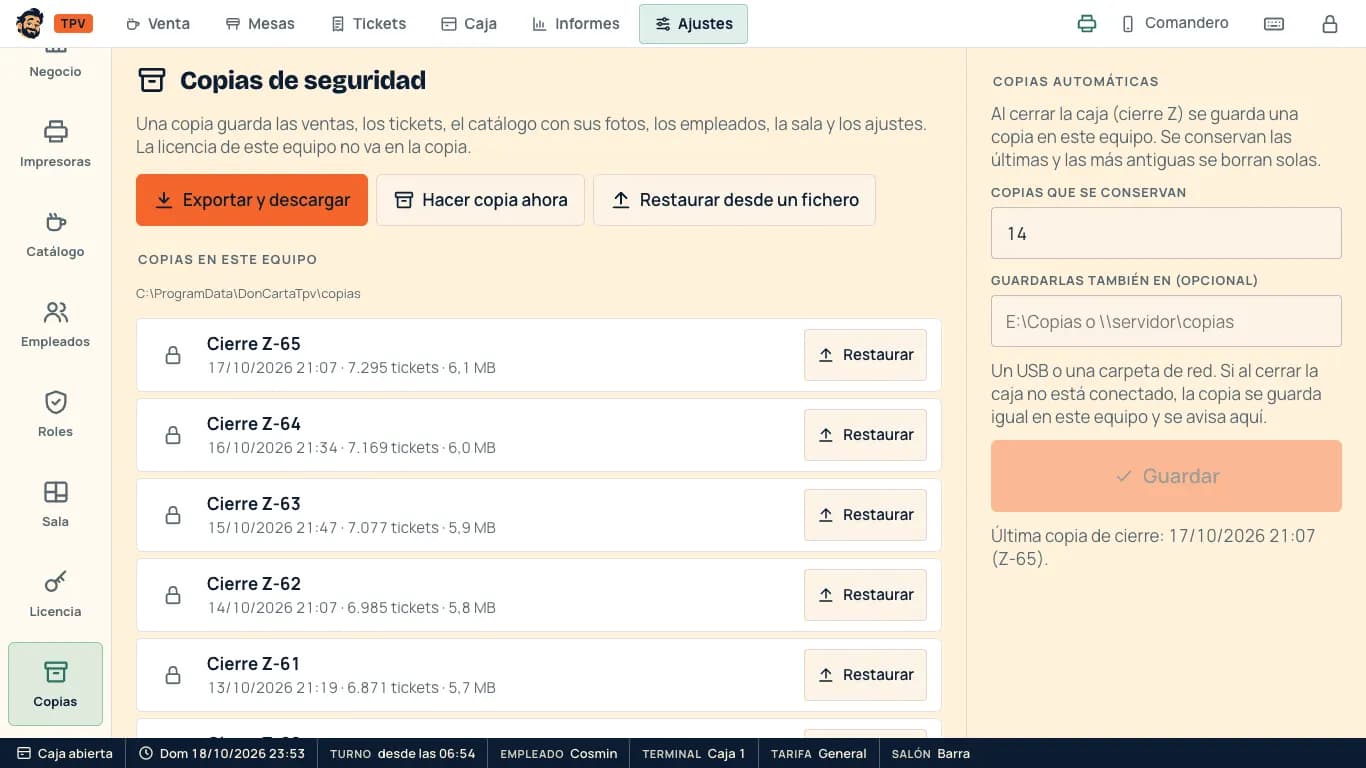The height and width of the screenshot is (768, 1366).
Task: Click Exportar y descargar button
Action: click(x=252, y=200)
